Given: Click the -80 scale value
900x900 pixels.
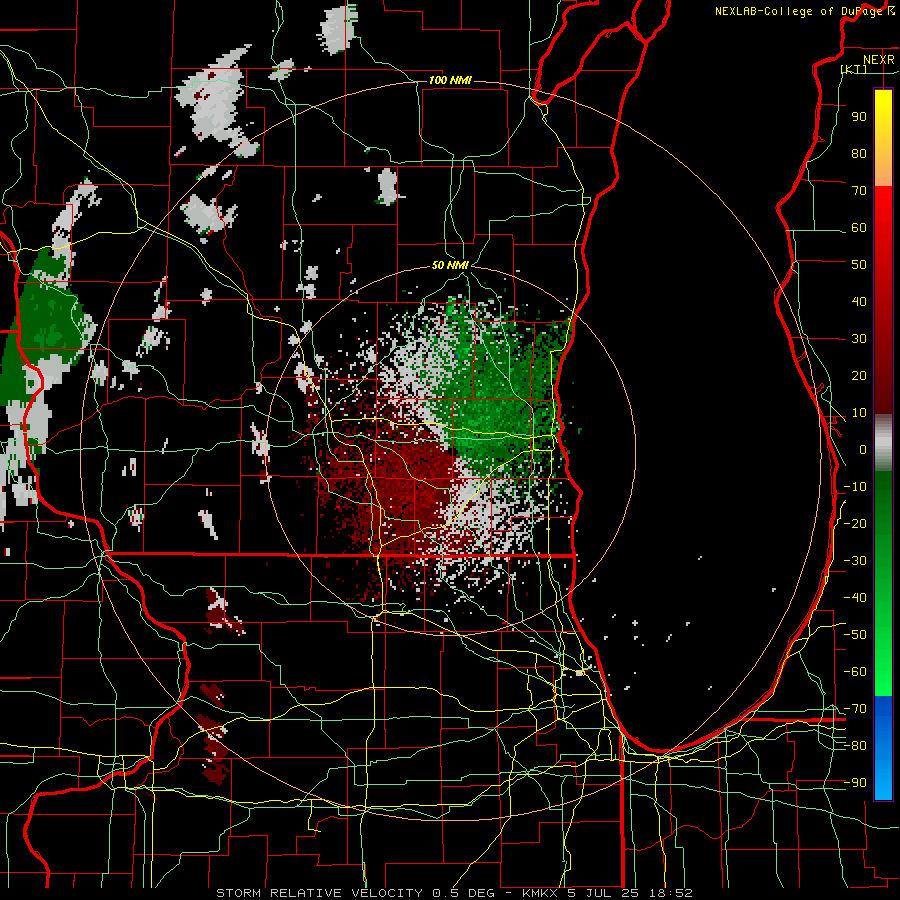Looking at the screenshot, I should point(855,746).
